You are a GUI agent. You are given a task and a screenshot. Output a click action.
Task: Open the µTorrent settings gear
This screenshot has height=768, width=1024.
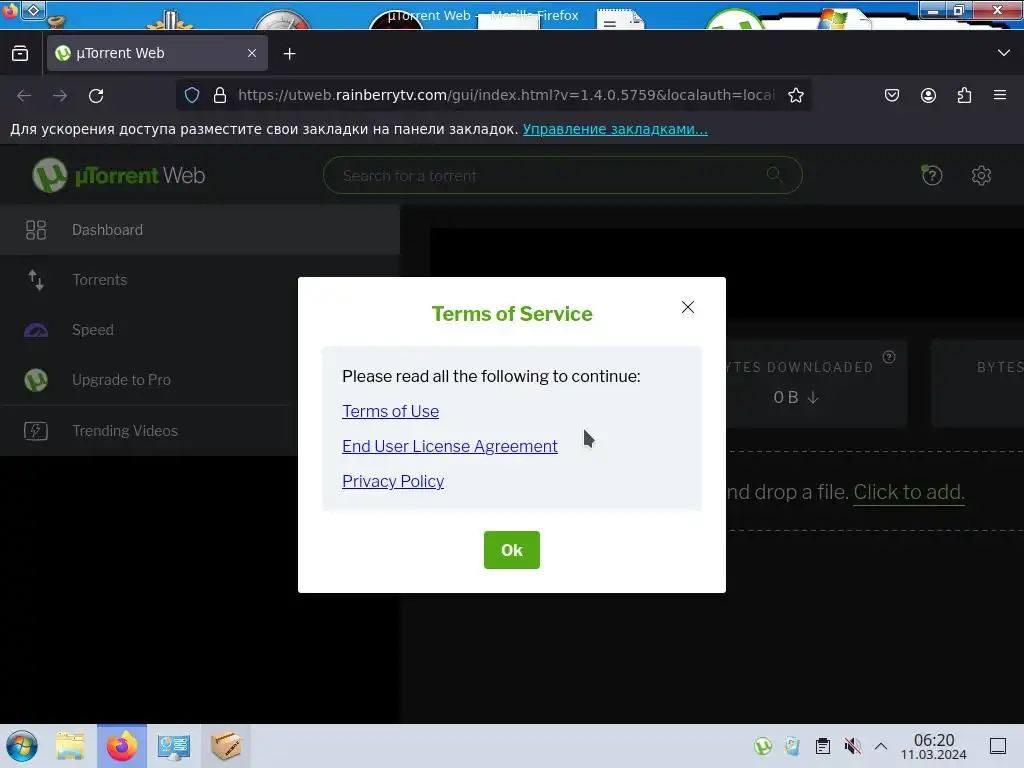[981, 175]
